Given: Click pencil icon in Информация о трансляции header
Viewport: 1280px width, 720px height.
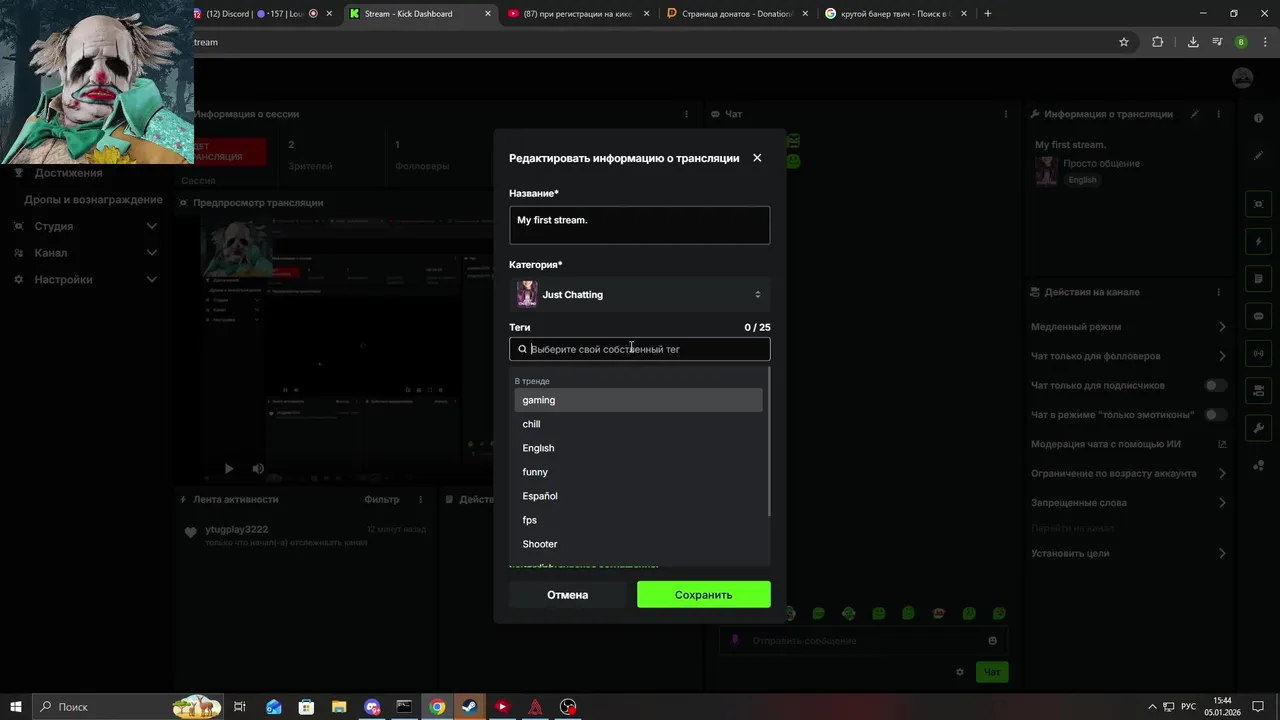Looking at the screenshot, I should (x=1194, y=114).
